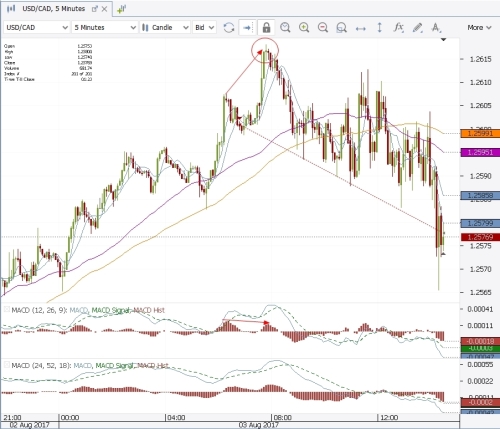The height and width of the screenshot is (429, 500).
Task: Select the USD/CAD, 5 Minutes tab
Action: [x=53, y=9]
